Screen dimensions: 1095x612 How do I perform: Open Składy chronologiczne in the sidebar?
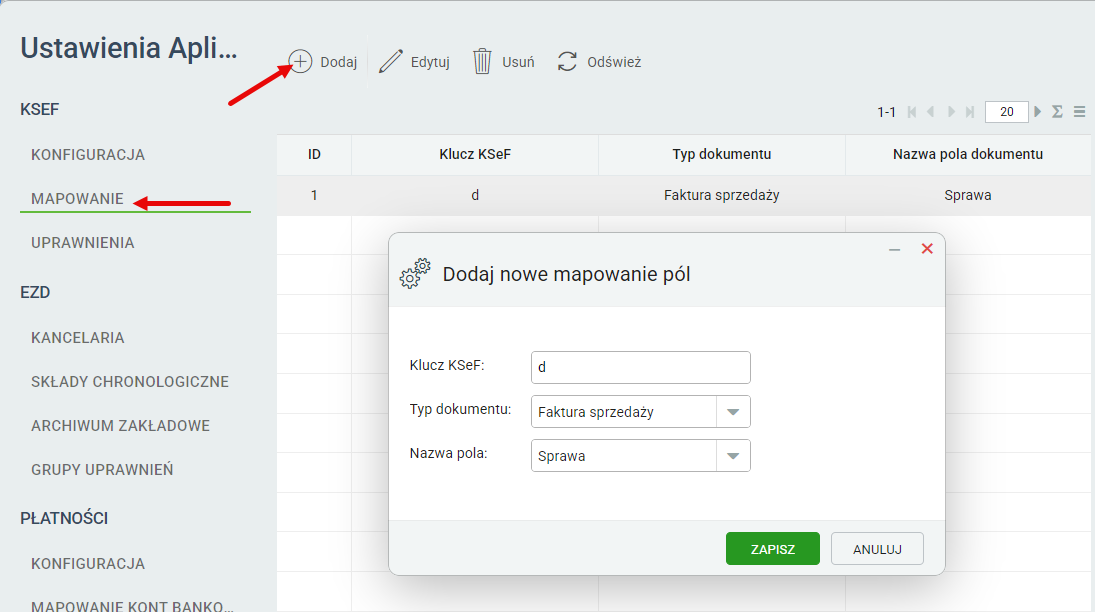(x=130, y=382)
